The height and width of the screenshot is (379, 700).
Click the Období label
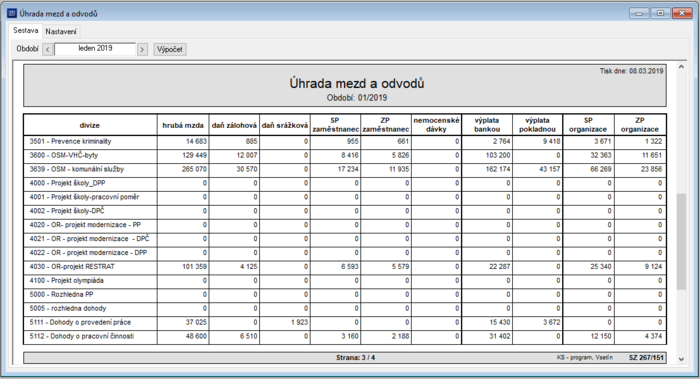tap(27, 49)
